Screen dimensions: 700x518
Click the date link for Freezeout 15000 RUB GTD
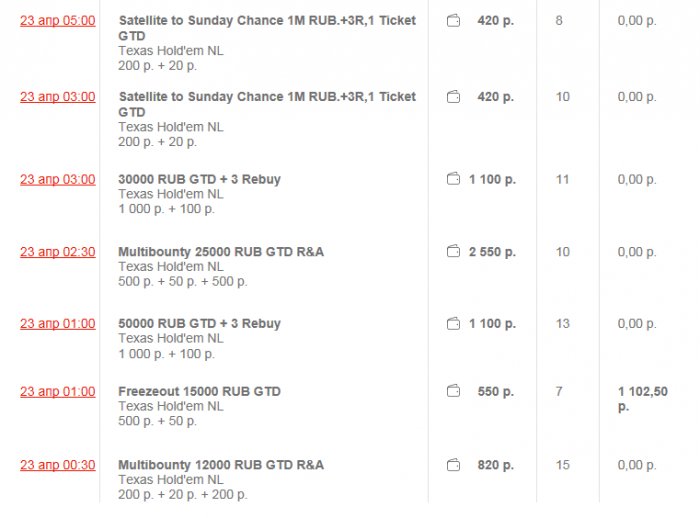click(x=58, y=392)
